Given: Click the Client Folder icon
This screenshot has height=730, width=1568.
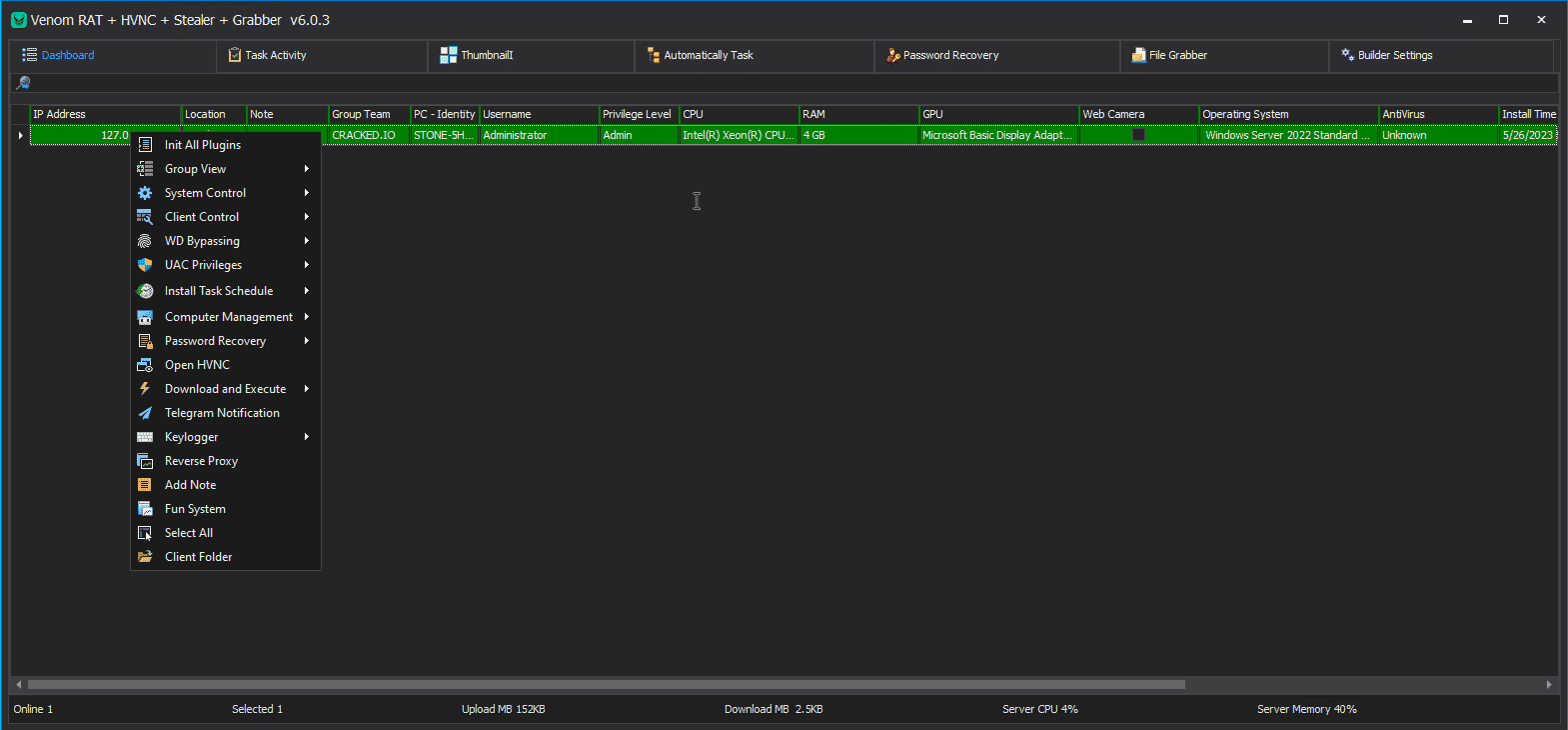Looking at the screenshot, I should pyautogui.click(x=145, y=557).
